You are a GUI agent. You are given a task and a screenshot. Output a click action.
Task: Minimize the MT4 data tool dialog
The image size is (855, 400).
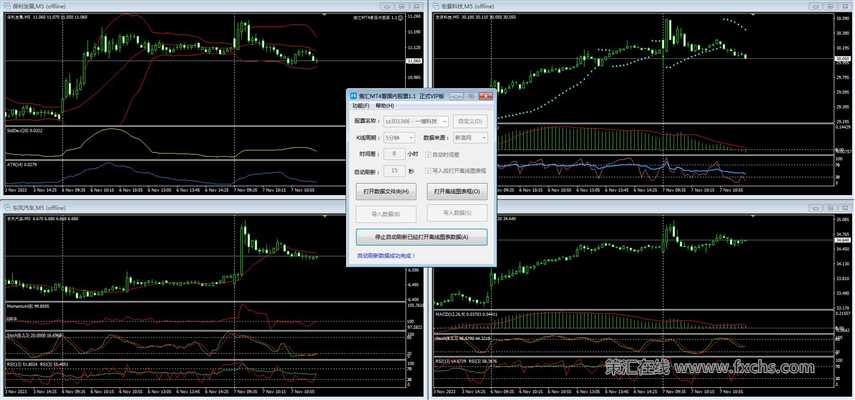tap(457, 96)
